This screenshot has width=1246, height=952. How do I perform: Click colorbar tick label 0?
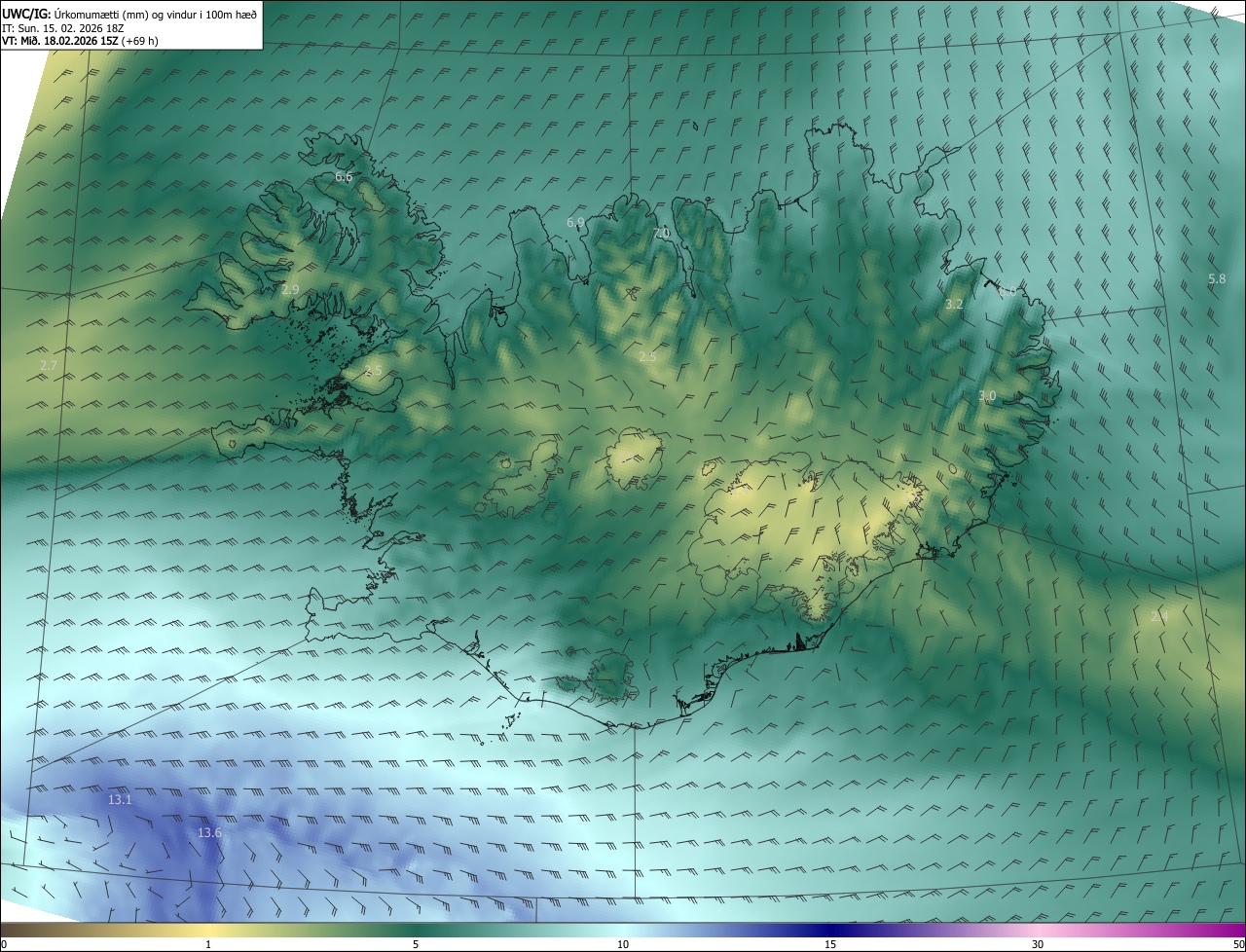pos(4,944)
